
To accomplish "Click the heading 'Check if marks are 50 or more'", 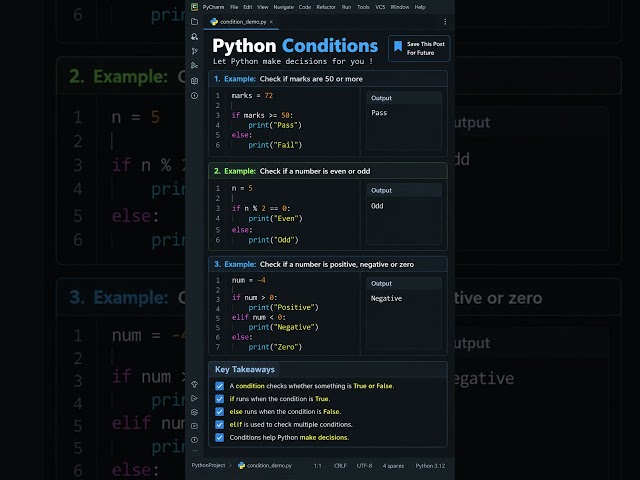I will (x=311, y=79).
